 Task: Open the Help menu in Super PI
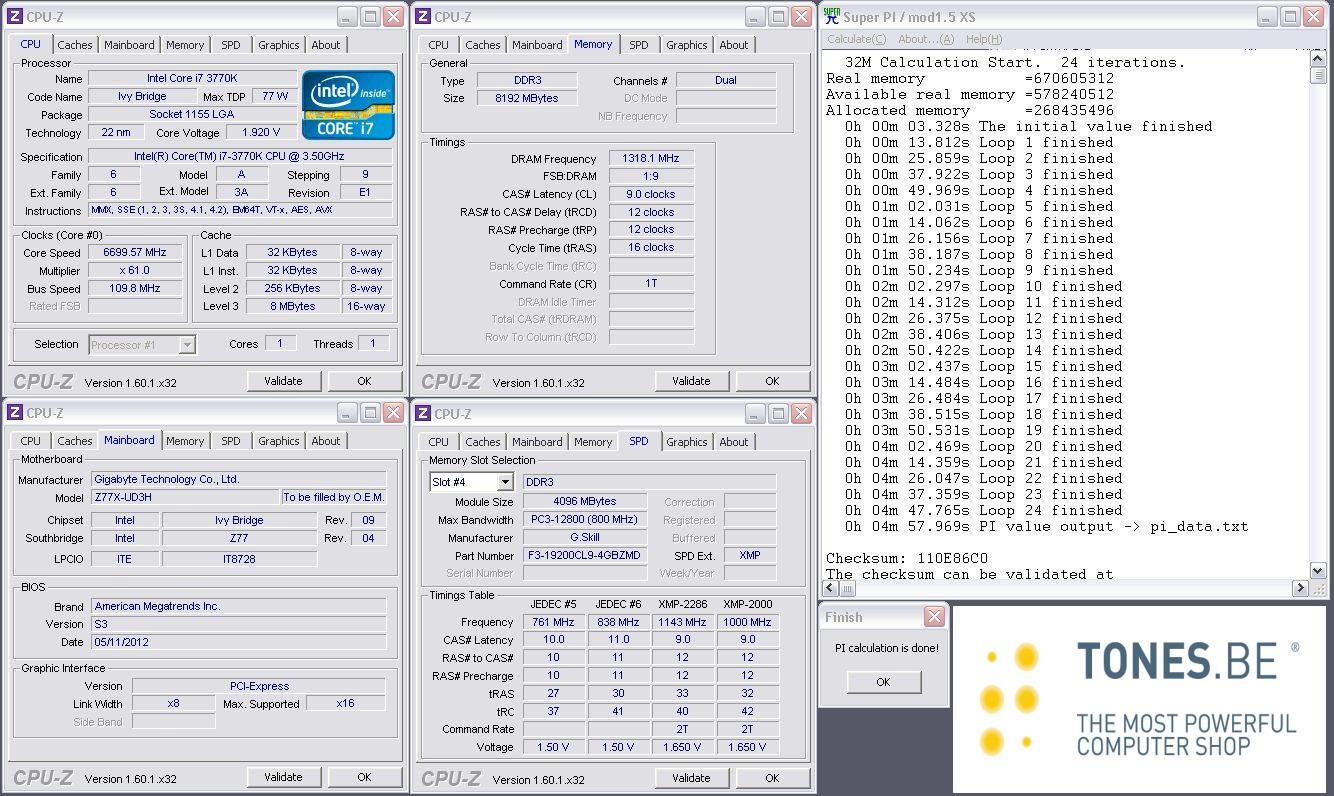pyautogui.click(x=984, y=39)
